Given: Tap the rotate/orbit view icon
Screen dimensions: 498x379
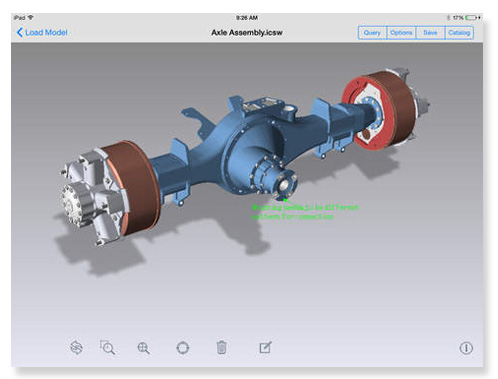Looking at the screenshot, I should [x=76, y=347].
